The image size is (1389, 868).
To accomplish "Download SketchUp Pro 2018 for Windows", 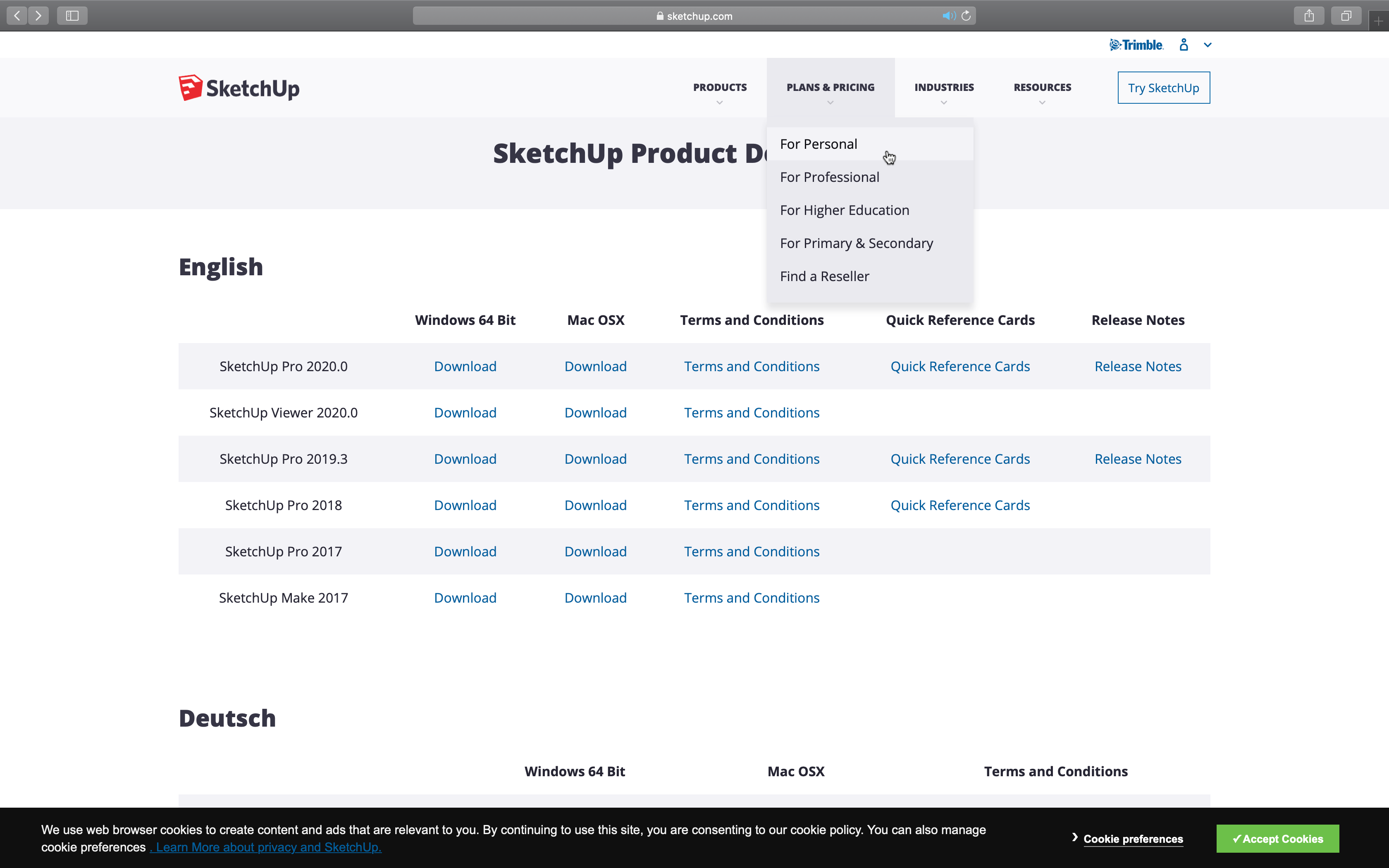I will point(465,505).
